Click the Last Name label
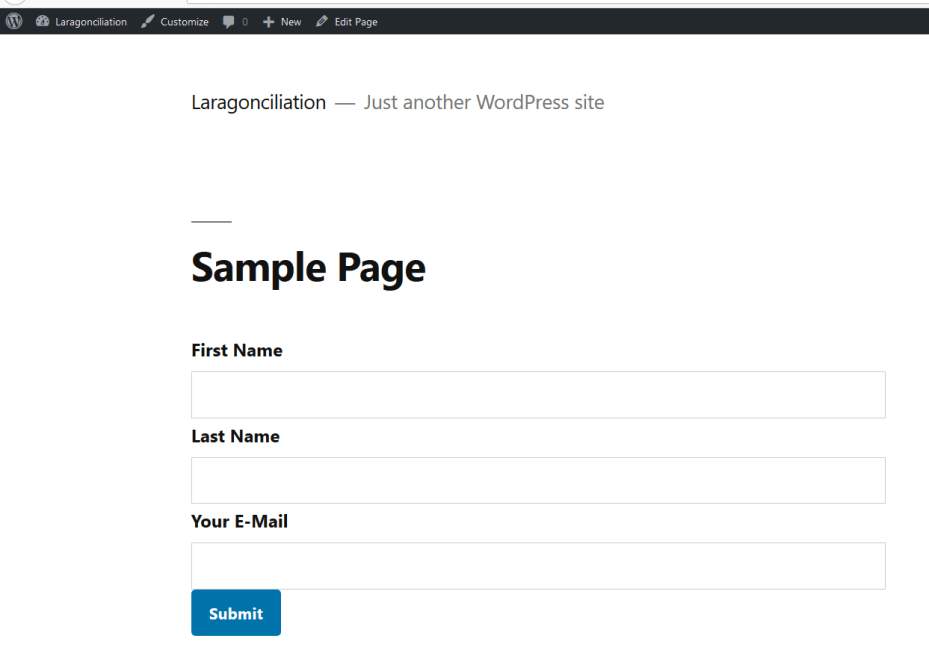The width and height of the screenshot is (929, 671). 235,436
